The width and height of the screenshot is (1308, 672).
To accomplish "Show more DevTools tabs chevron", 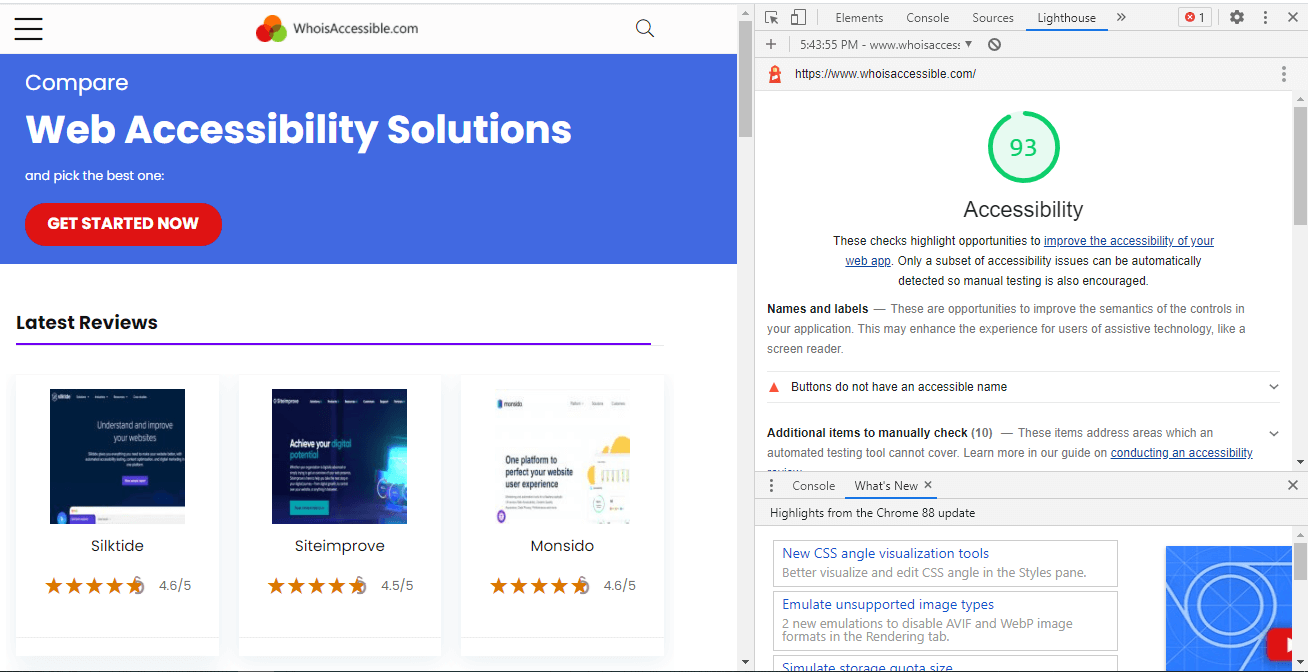I will [1121, 18].
